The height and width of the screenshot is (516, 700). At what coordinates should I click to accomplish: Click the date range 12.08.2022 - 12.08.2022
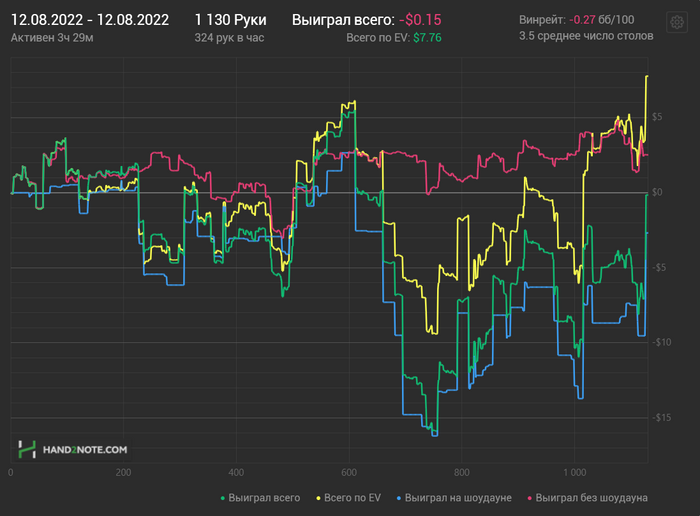(90, 20)
